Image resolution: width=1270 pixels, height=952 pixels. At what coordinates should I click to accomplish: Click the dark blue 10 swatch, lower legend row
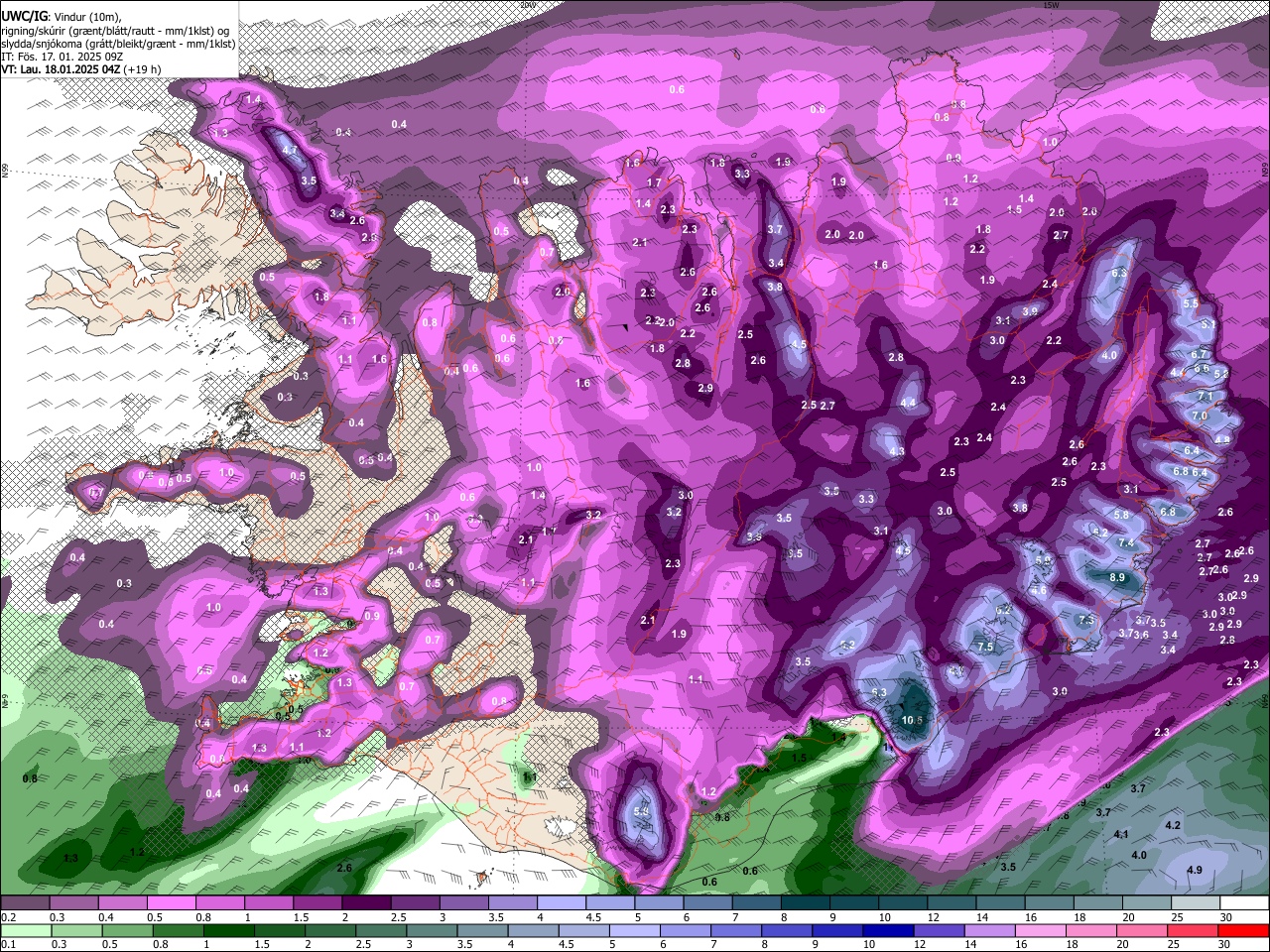[889, 930]
